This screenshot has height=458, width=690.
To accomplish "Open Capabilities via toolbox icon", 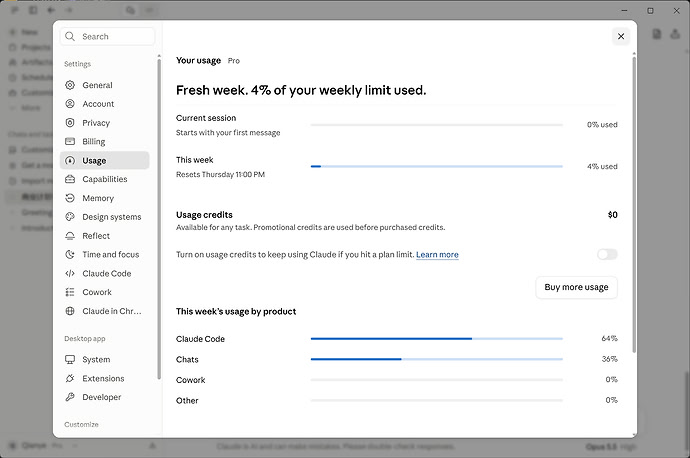I will tap(70, 179).
